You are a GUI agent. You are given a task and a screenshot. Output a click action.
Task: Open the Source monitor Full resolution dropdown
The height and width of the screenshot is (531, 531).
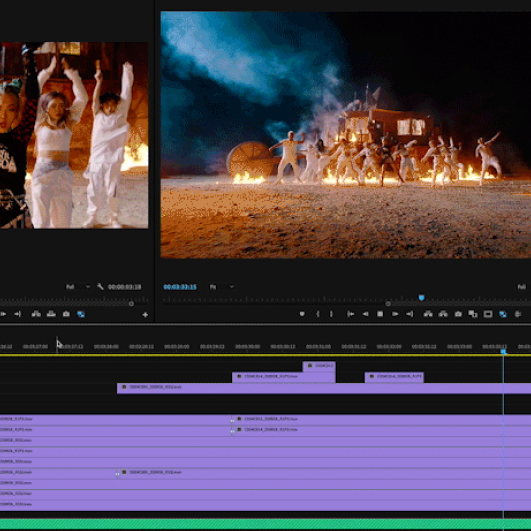(78, 287)
